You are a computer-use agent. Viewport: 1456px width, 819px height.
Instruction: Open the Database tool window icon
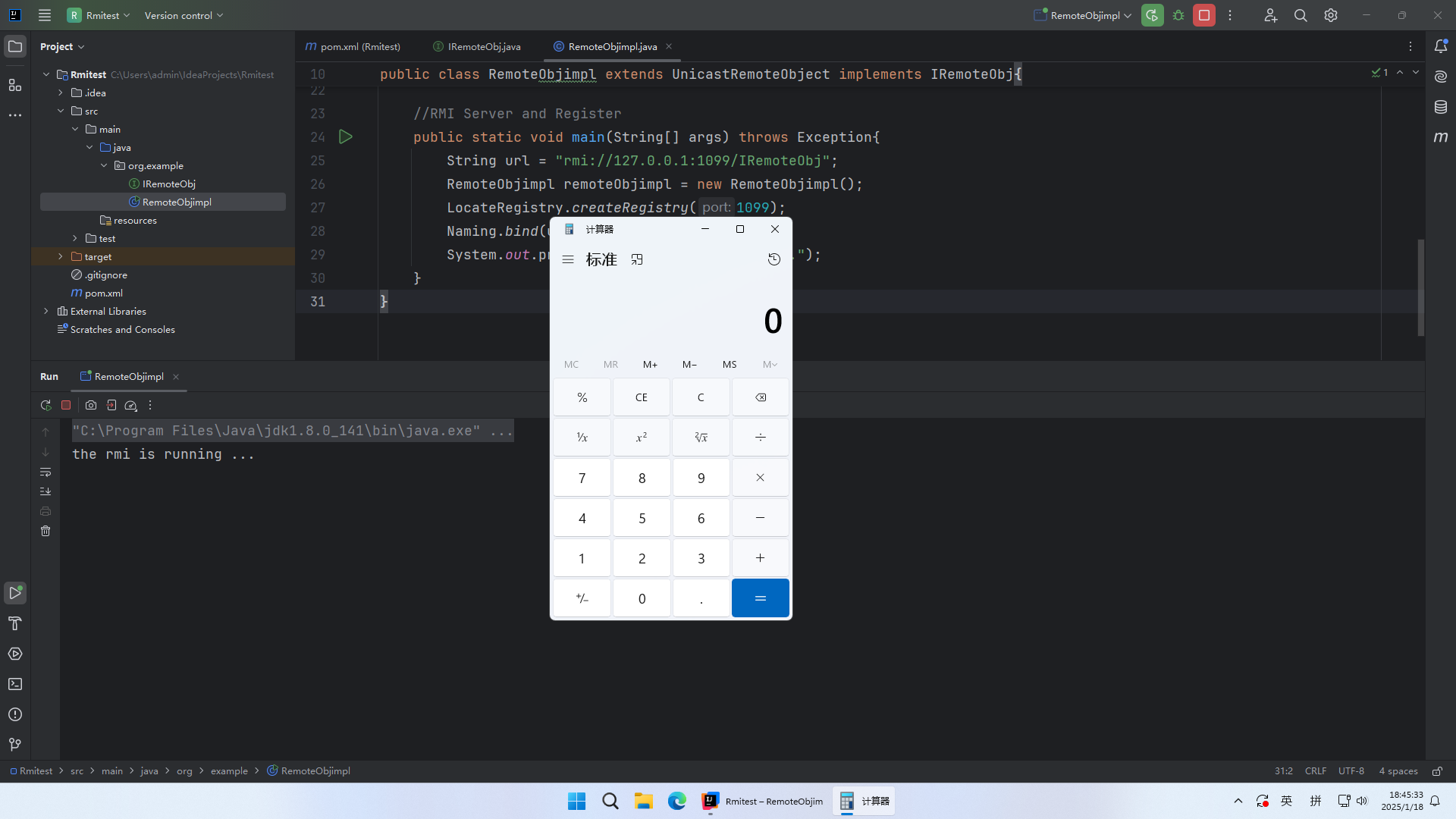pyautogui.click(x=1441, y=107)
